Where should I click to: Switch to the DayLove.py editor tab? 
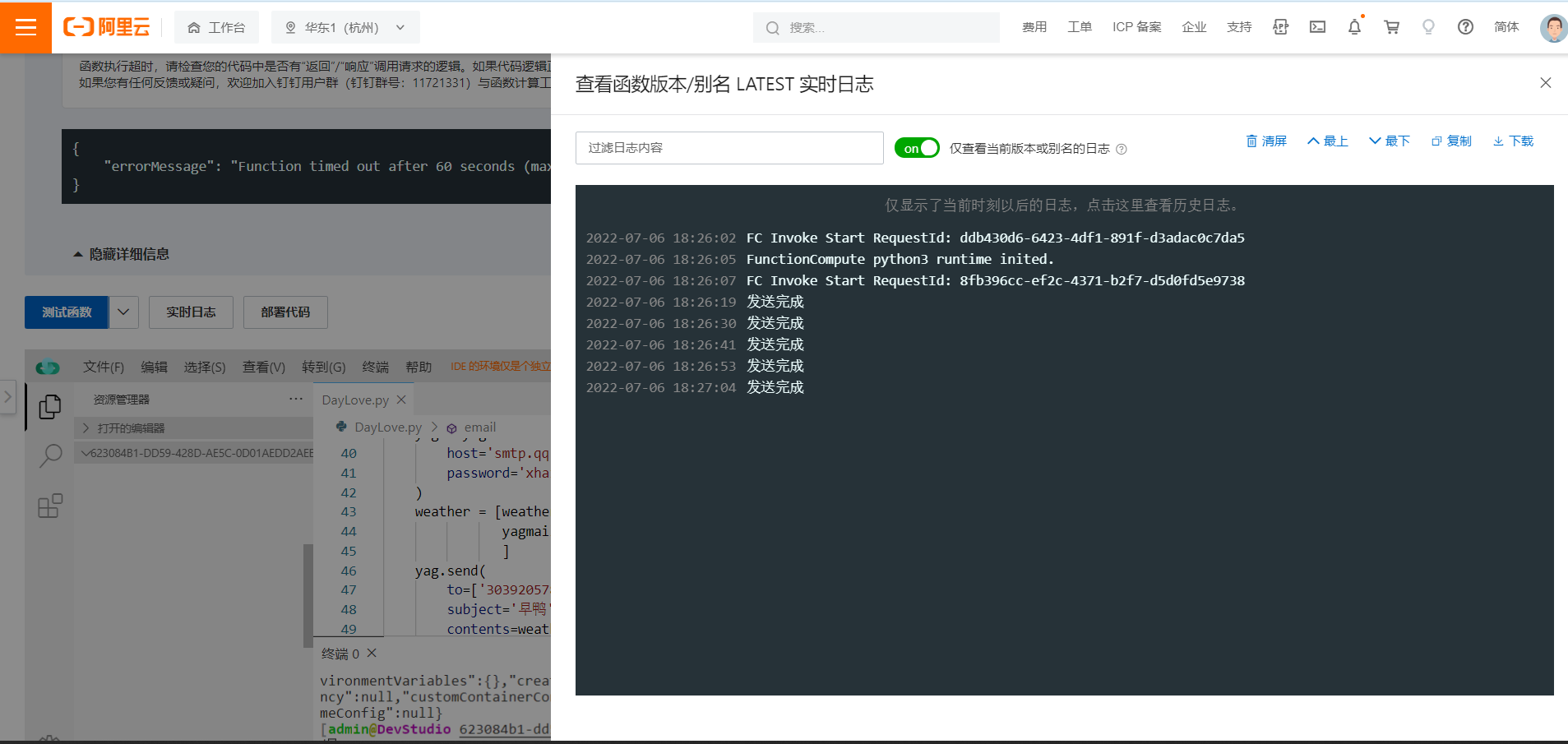pos(355,400)
